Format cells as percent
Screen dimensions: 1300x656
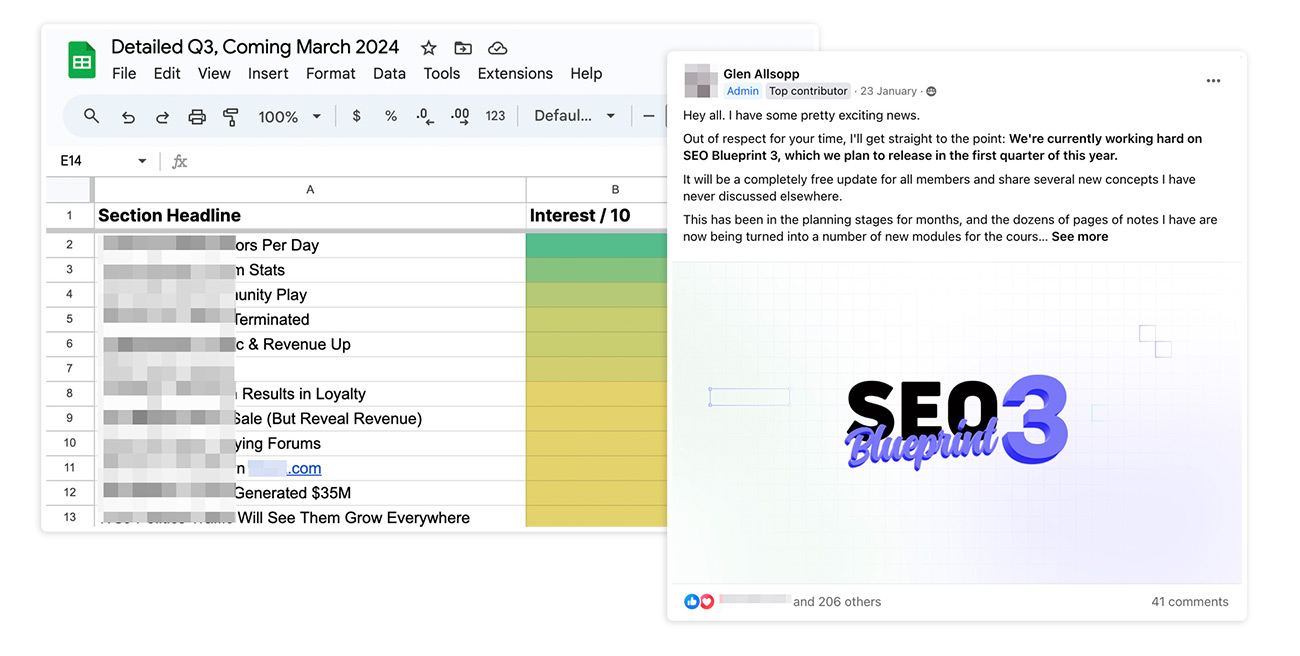click(390, 116)
